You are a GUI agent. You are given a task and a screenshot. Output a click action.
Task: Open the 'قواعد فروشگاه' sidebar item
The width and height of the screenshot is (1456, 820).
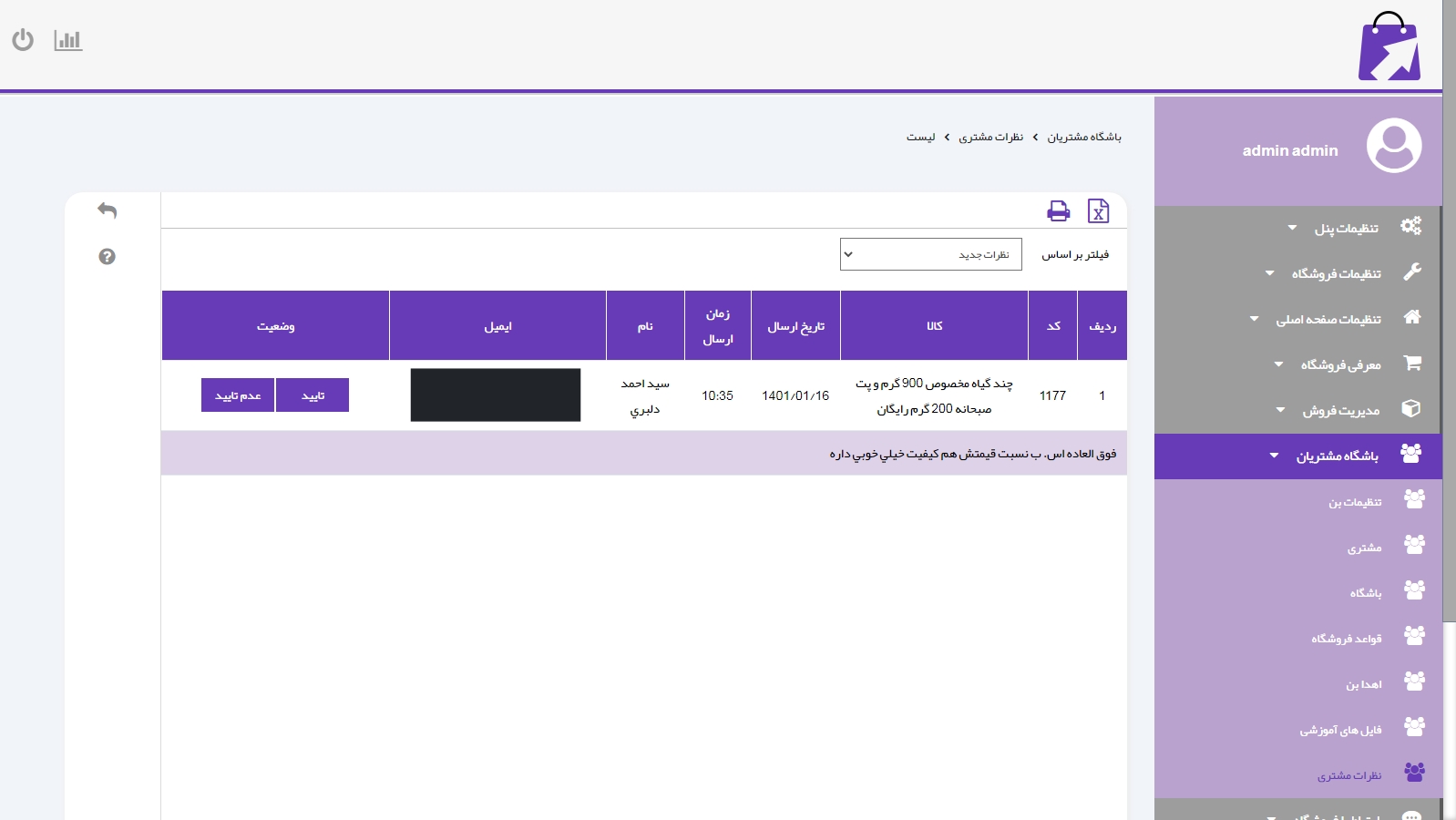coord(1346,639)
